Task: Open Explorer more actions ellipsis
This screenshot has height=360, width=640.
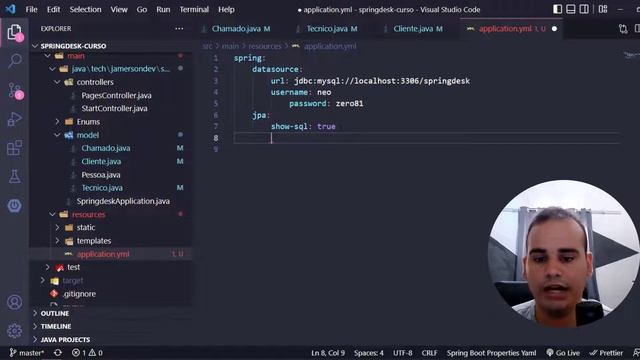Action: coord(179,29)
